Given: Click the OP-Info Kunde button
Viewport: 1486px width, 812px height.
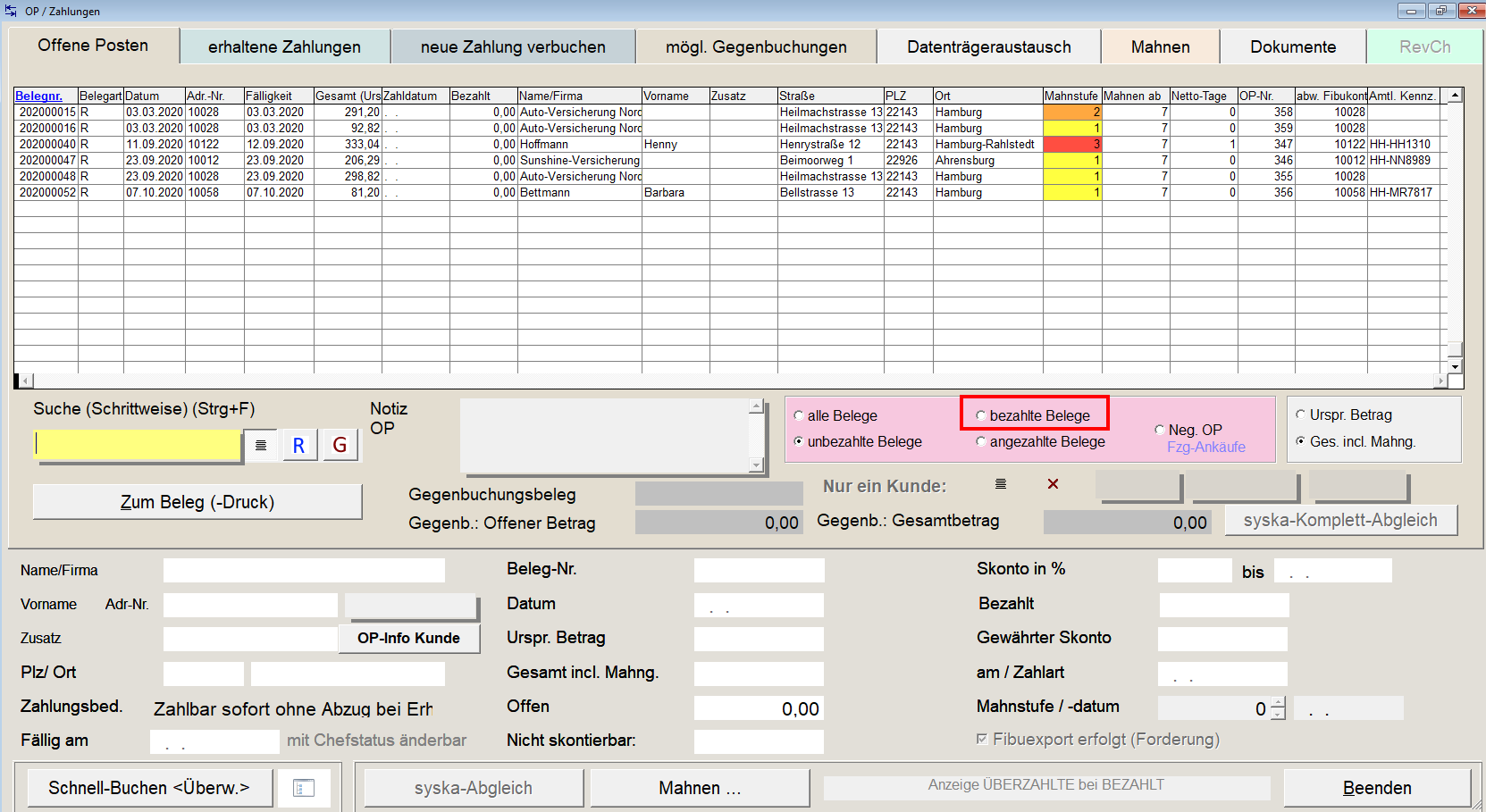Looking at the screenshot, I should pos(408,638).
